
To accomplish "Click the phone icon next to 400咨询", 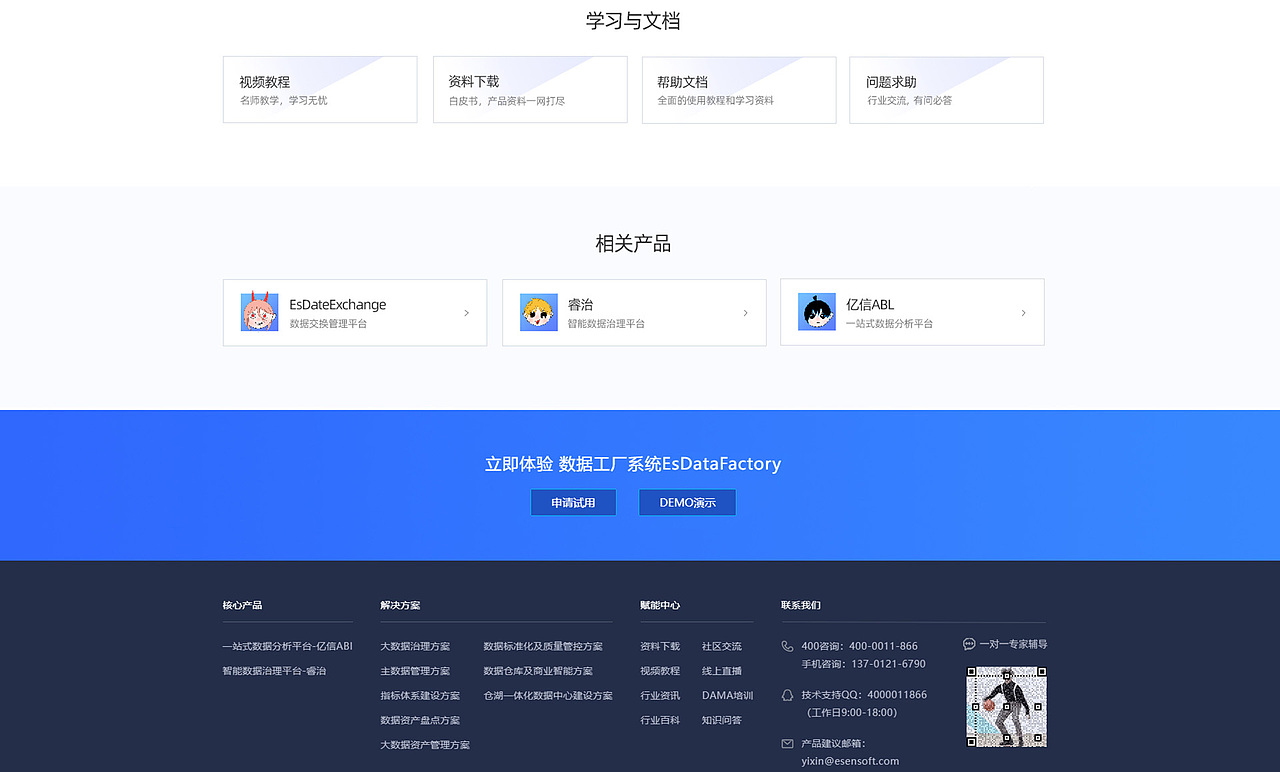I will click(788, 644).
